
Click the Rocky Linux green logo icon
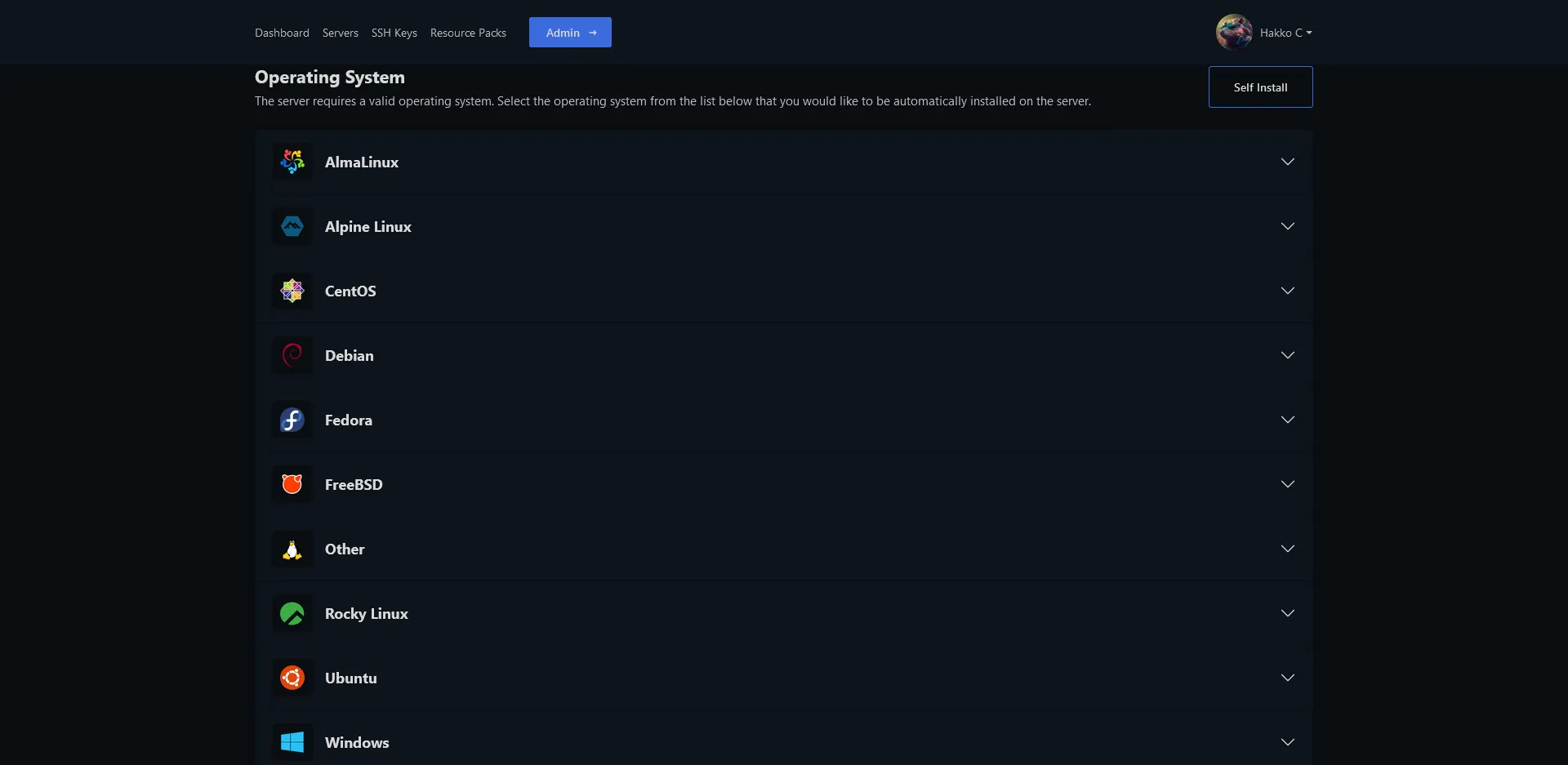292,613
